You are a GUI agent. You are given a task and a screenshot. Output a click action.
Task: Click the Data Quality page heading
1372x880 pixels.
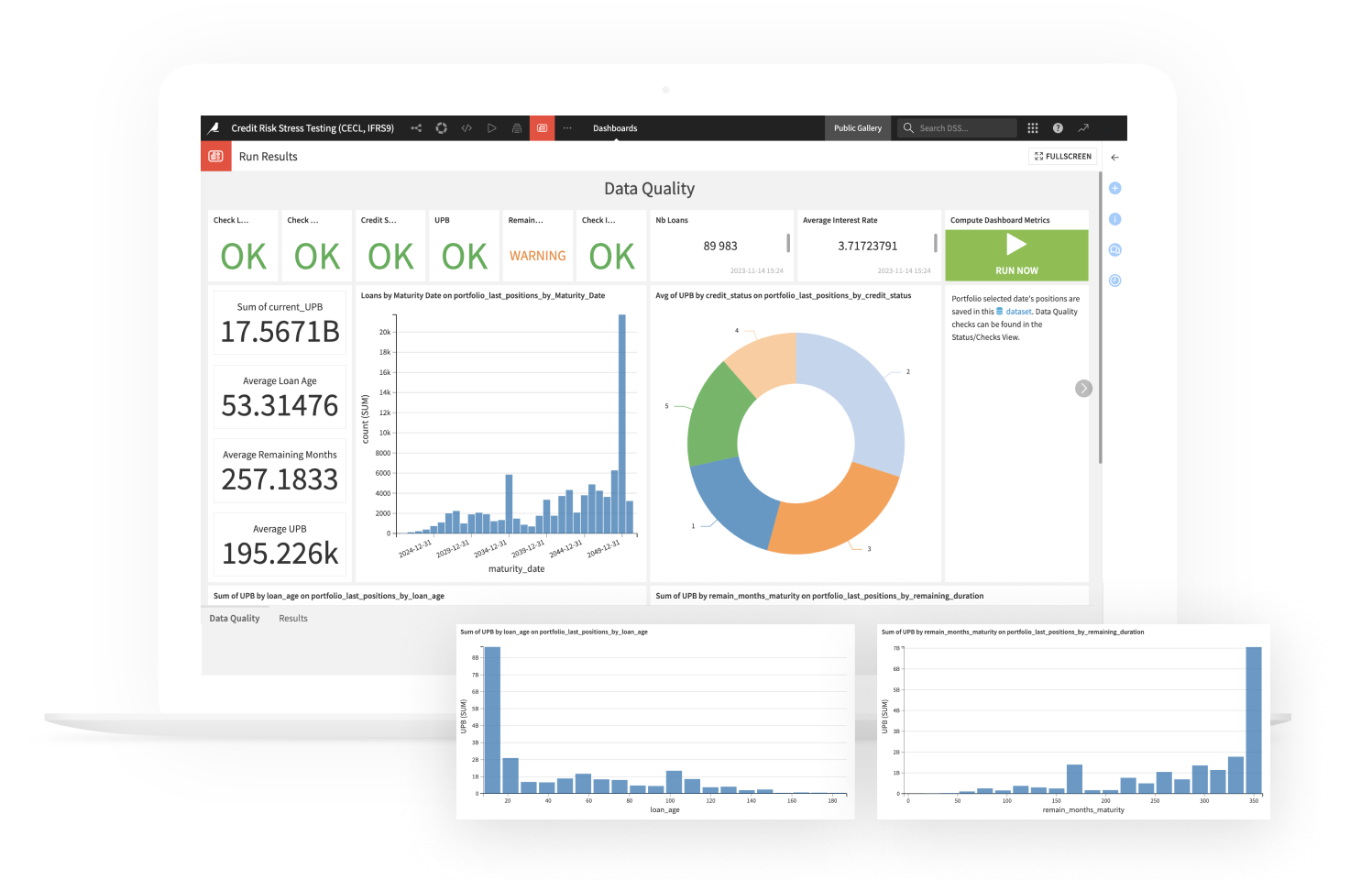[650, 188]
